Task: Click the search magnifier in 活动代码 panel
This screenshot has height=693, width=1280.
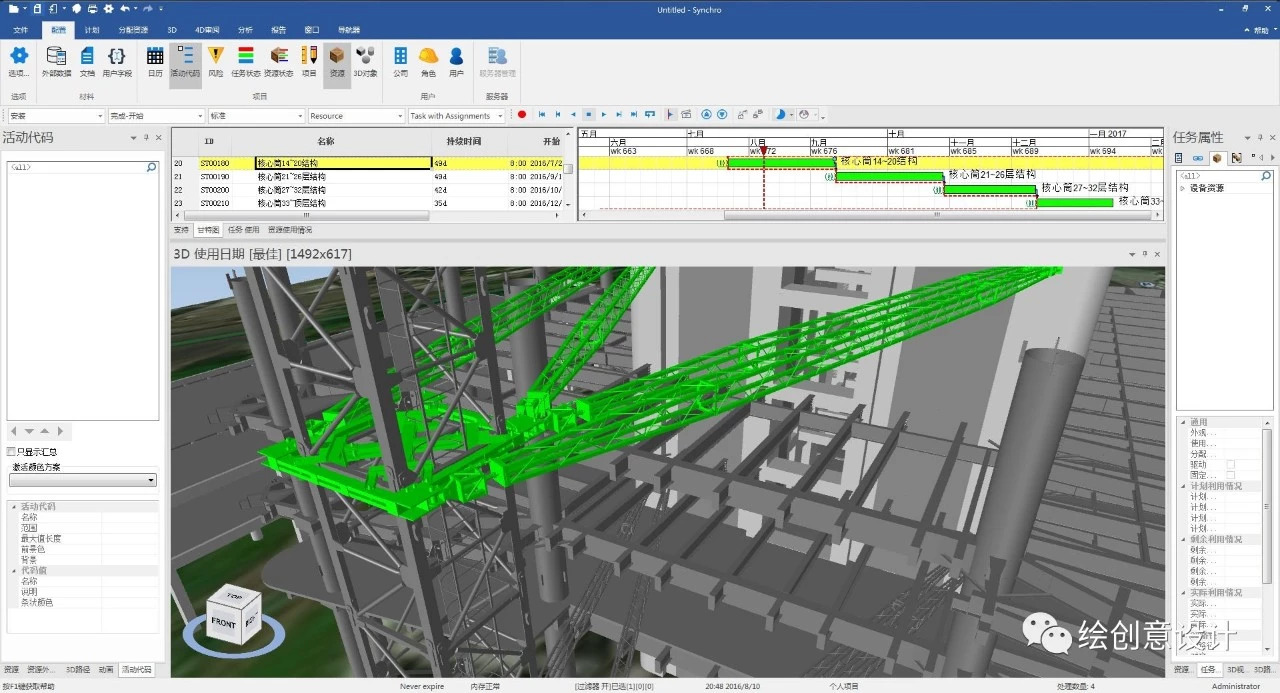Action: 152,168
